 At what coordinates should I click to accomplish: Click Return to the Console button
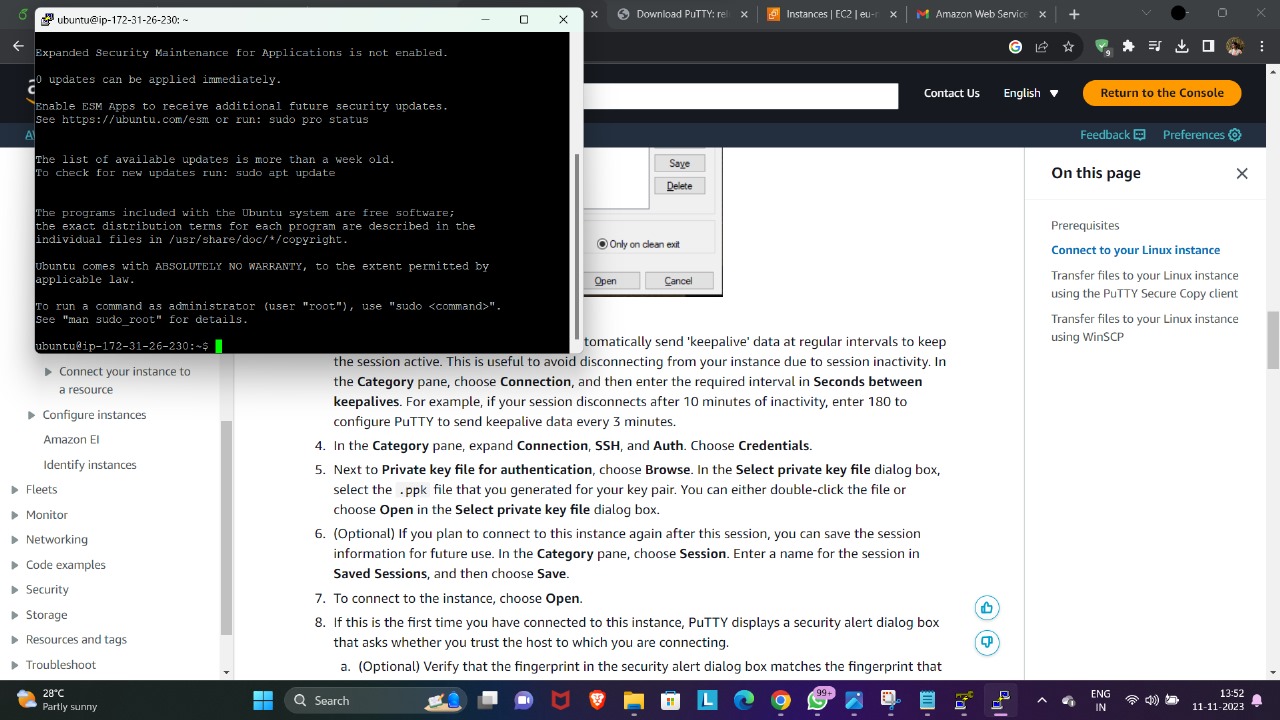coord(1161,92)
